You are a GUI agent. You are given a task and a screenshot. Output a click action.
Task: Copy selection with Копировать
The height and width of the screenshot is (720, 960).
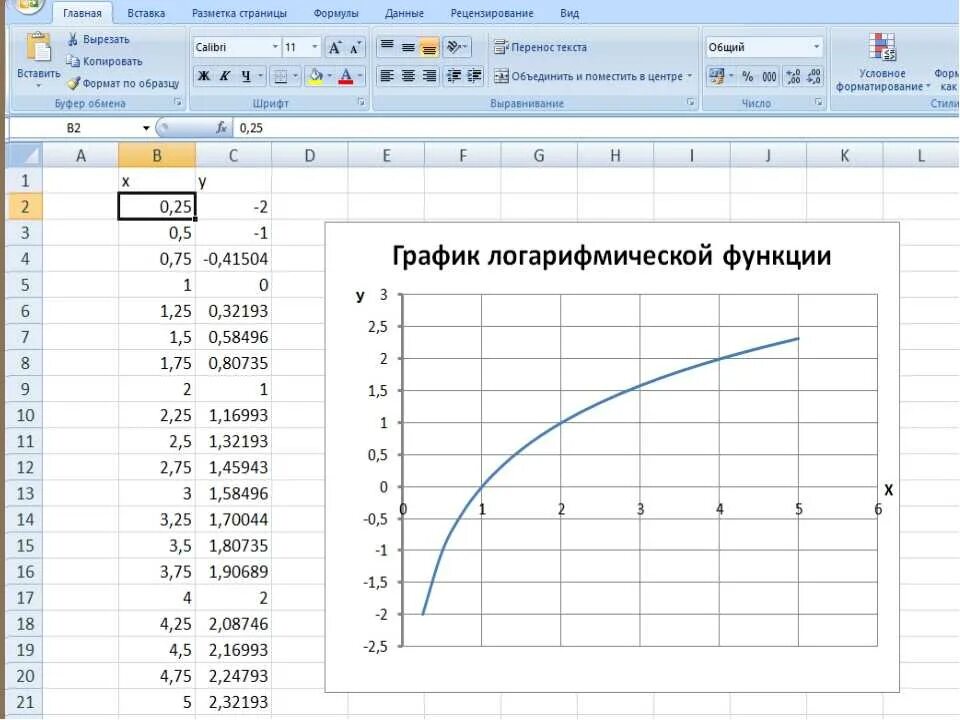pyautogui.click(x=104, y=61)
